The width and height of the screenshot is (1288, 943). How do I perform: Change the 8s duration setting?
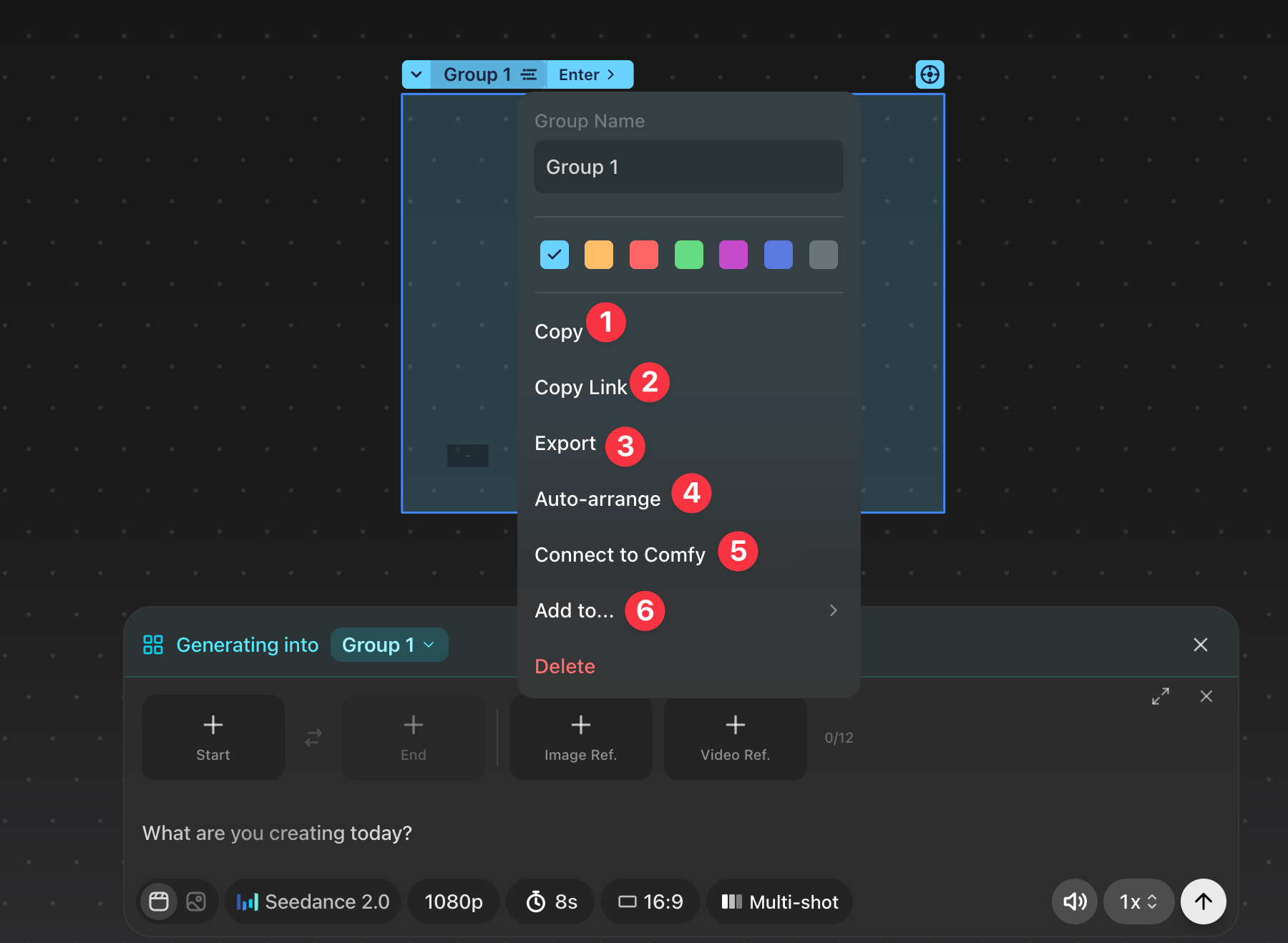551,902
